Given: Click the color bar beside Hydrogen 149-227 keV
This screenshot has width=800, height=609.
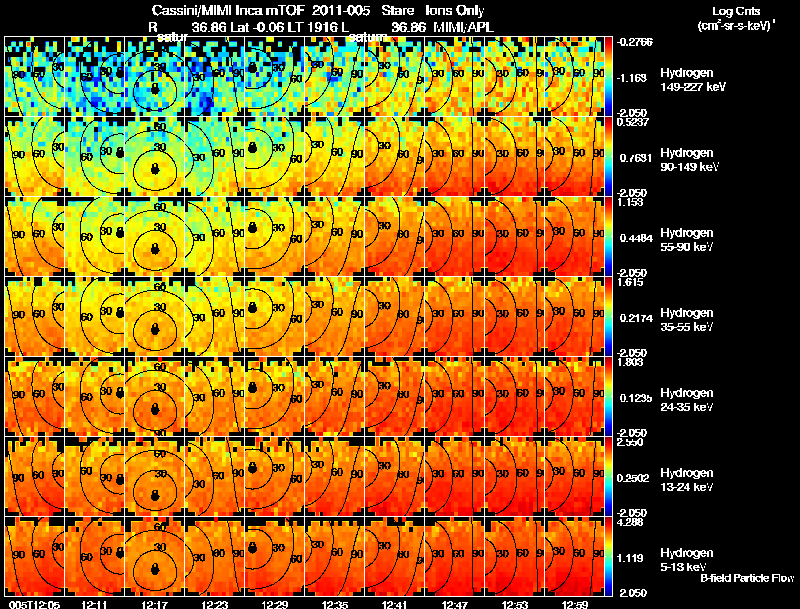Looking at the screenshot, I should click(608, 77).
